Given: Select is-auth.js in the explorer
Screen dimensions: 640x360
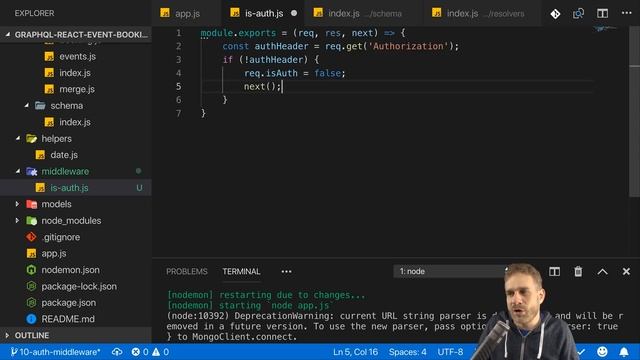Looking at the screenshot, I should (x=69, y=188).
